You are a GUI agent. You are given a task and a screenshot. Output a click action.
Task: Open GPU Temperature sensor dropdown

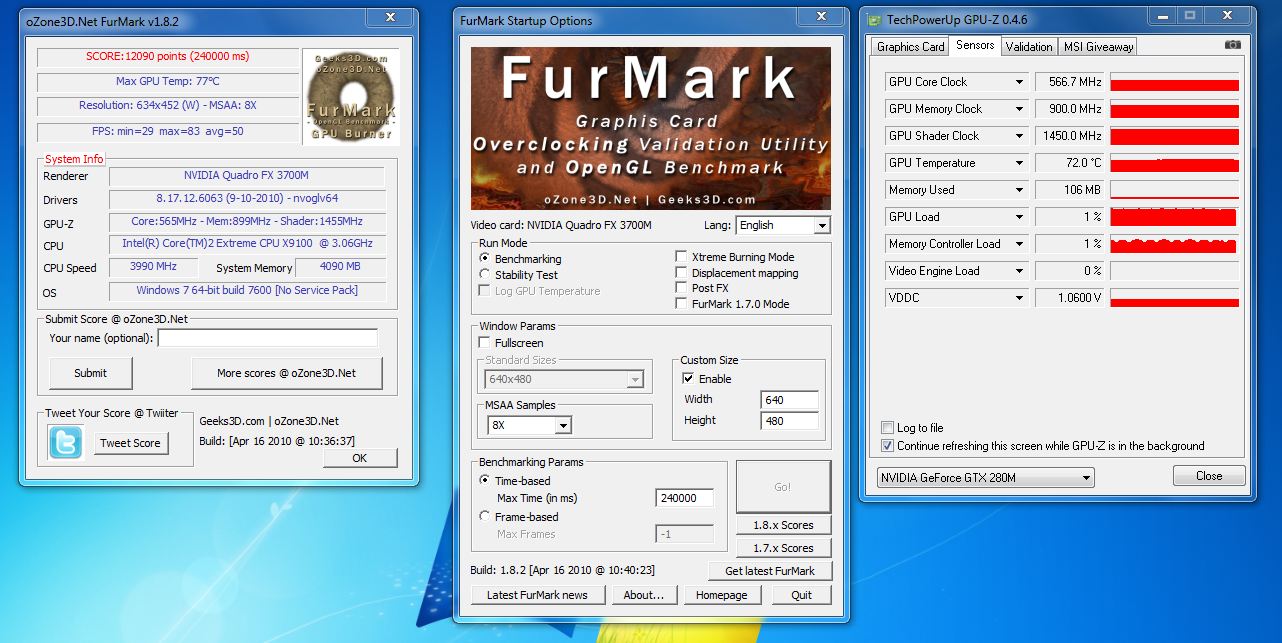click(1020, 163)
